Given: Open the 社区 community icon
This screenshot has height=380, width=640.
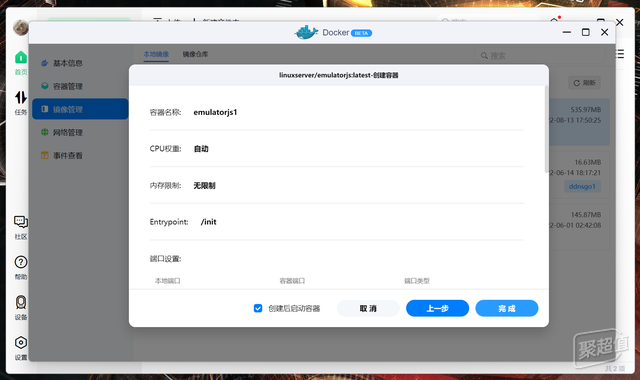Looking at the screenshot, I should pos(21,222).
